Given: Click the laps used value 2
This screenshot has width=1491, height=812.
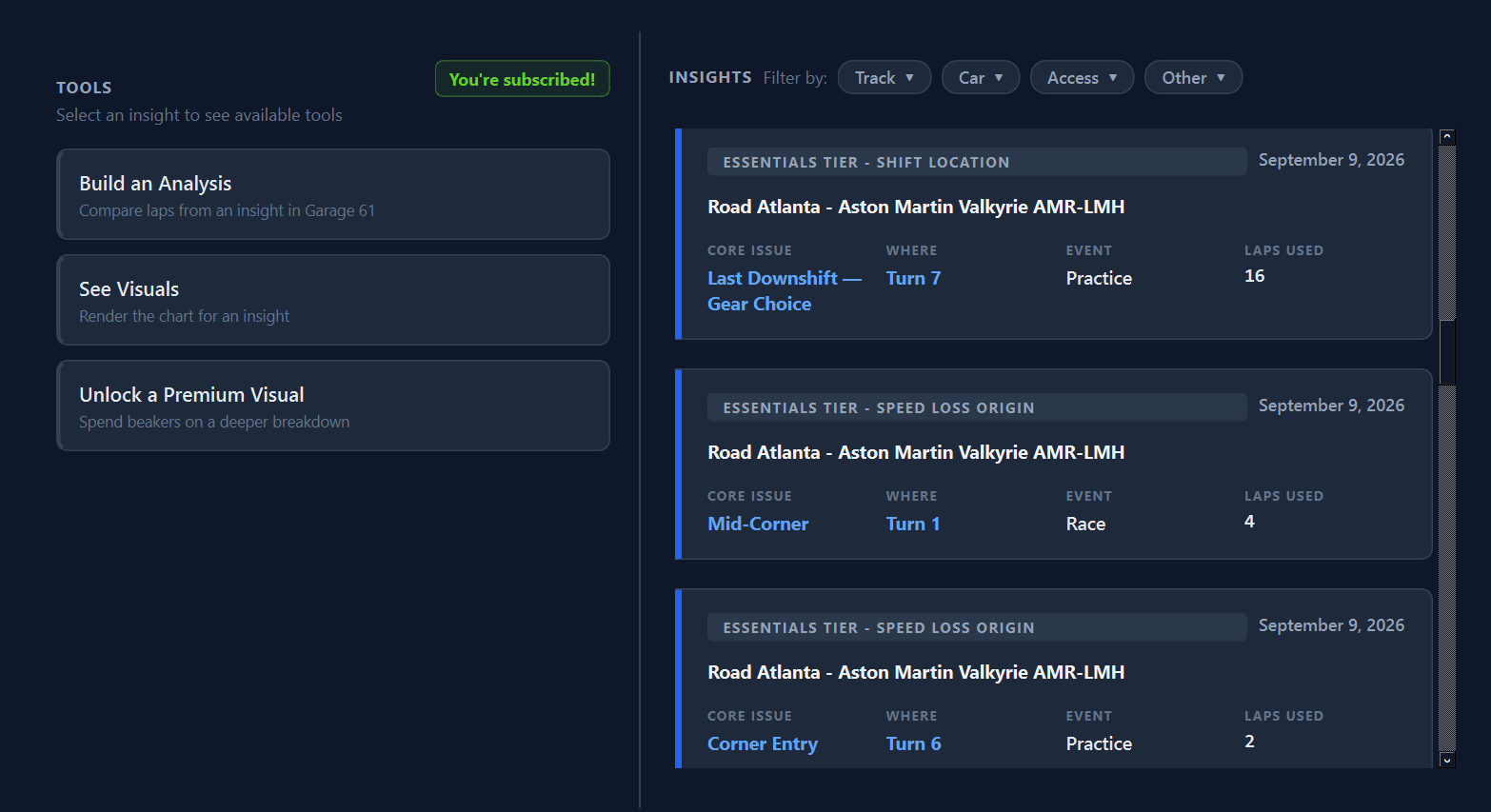Looking at the screenshot, I should [x=1249, y=742].
